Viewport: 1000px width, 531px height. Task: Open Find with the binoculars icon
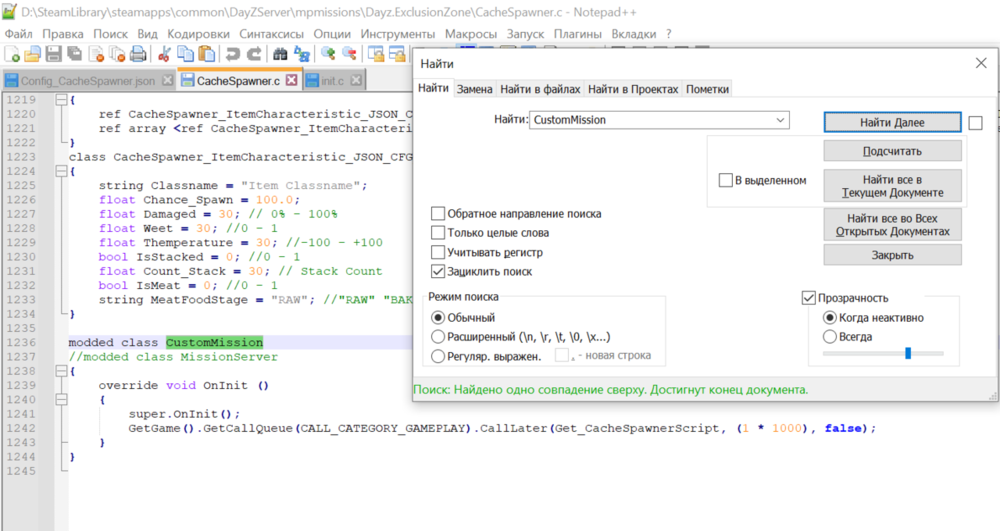(x=280, y=54)
